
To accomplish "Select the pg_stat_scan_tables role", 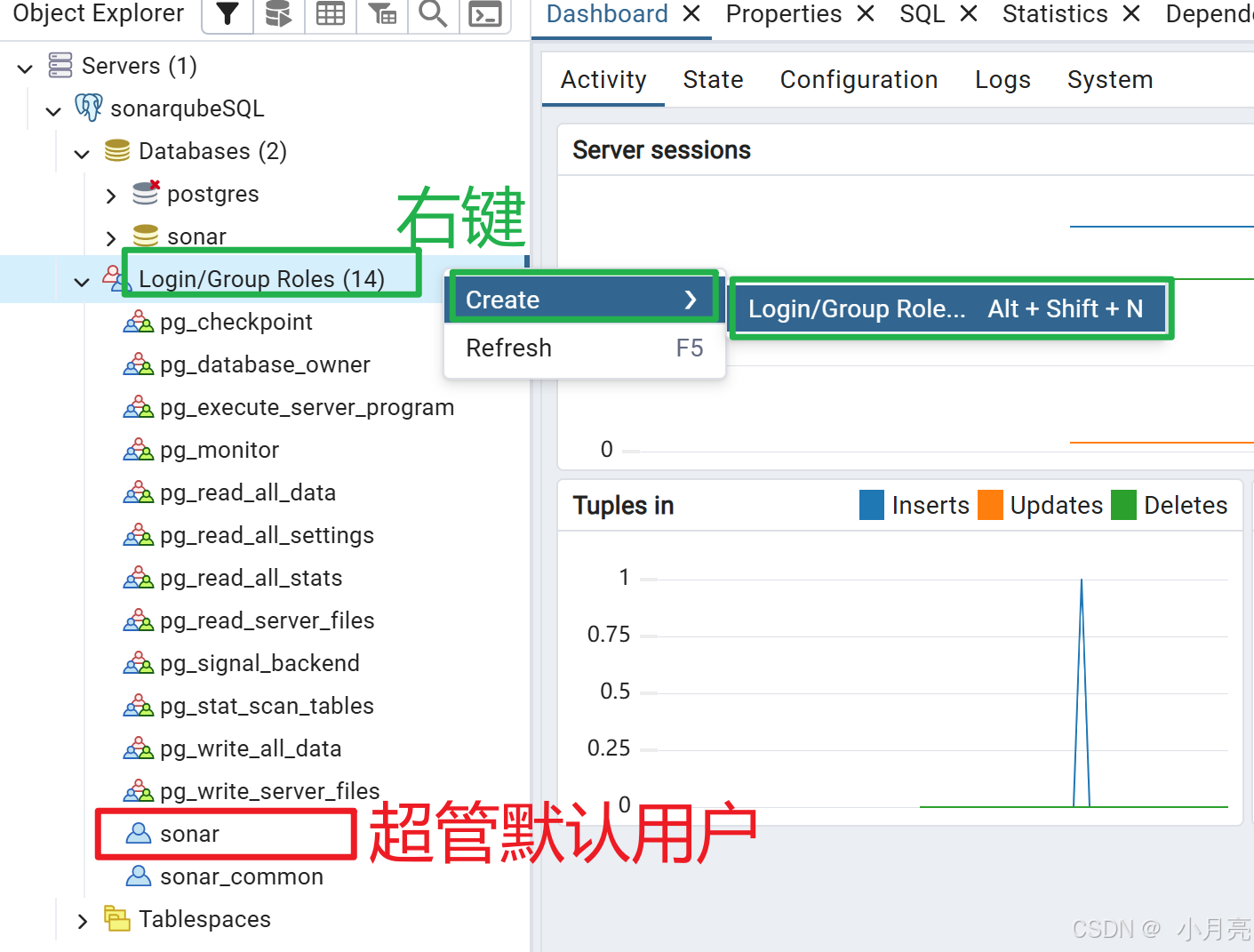I will 267,706.
